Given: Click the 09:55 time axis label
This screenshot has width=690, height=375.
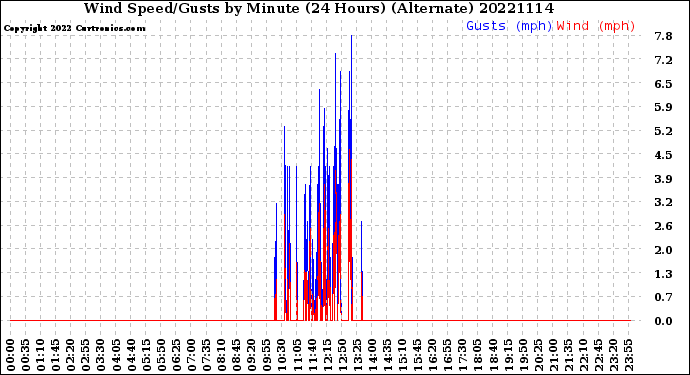Looking at the screenshot, I should (267, 355).
